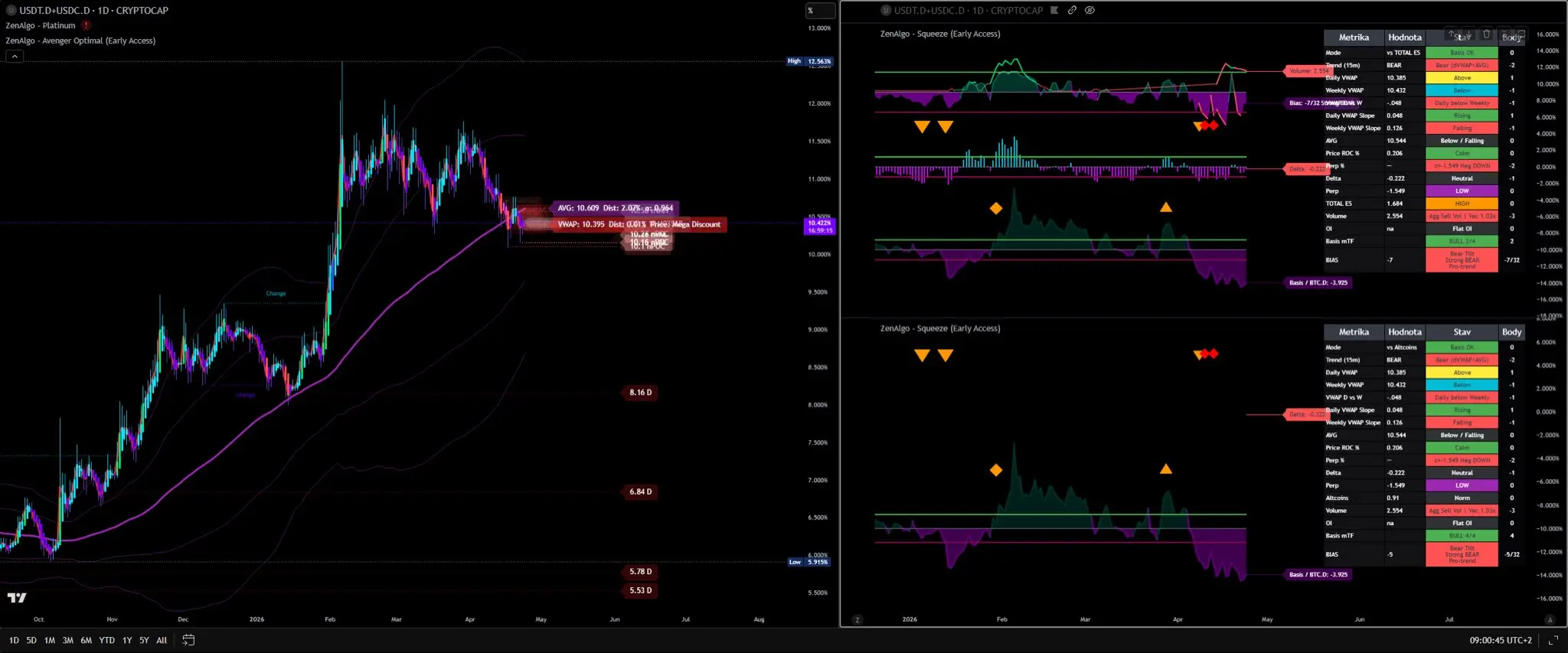Click the yellow Above cell in top table
This screenshot has height=653, width=1568.
pos(1462,77)
